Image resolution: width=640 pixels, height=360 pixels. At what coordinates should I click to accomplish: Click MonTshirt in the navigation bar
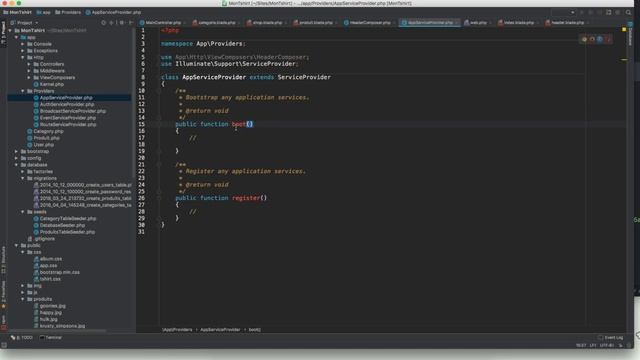pos(18,12)
